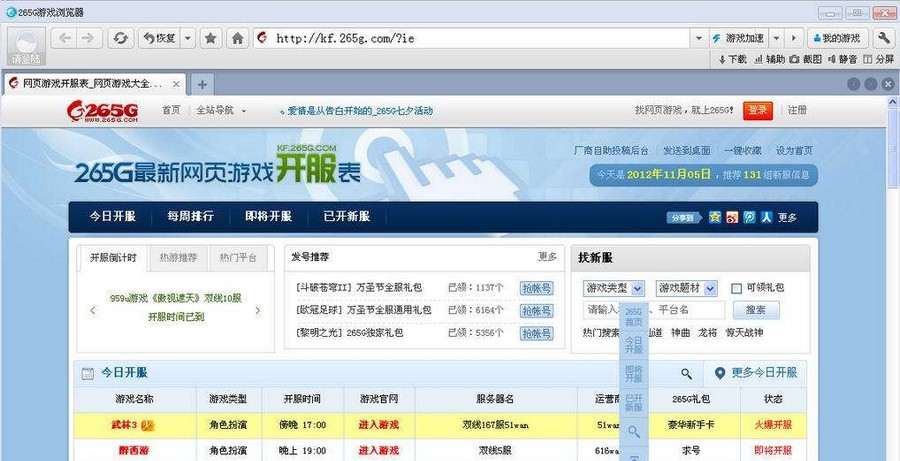Click the 请登陆 avatar to log in
Viewport: 900px width, 461px height.
click(x=26, y=45)
